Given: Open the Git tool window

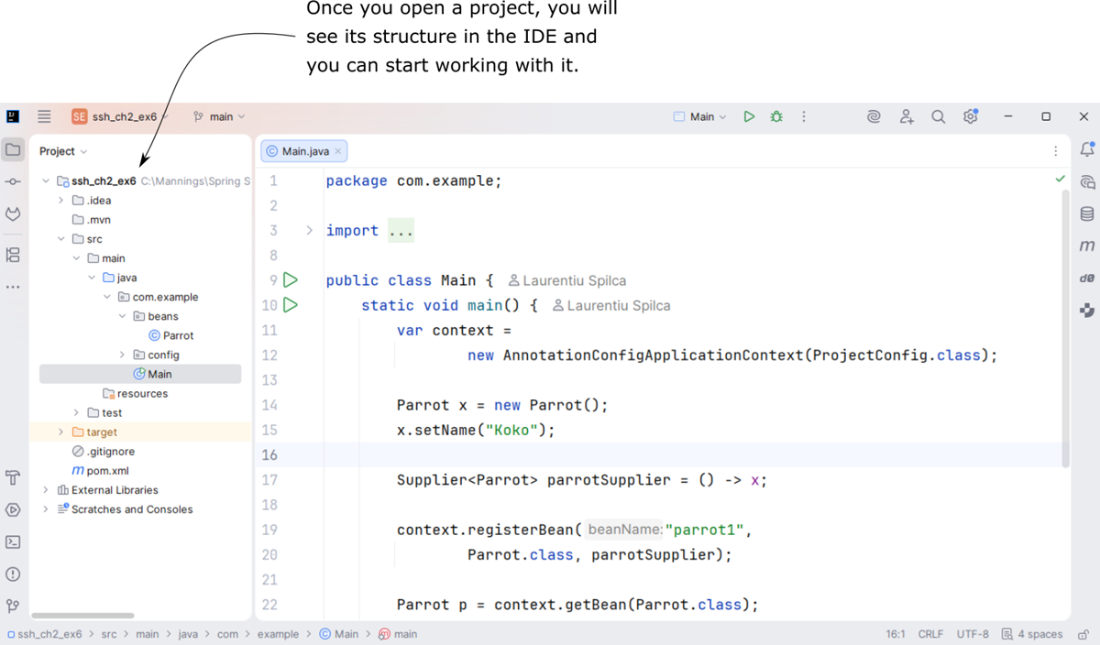Looking at the screenshot, I should (13, 606).
